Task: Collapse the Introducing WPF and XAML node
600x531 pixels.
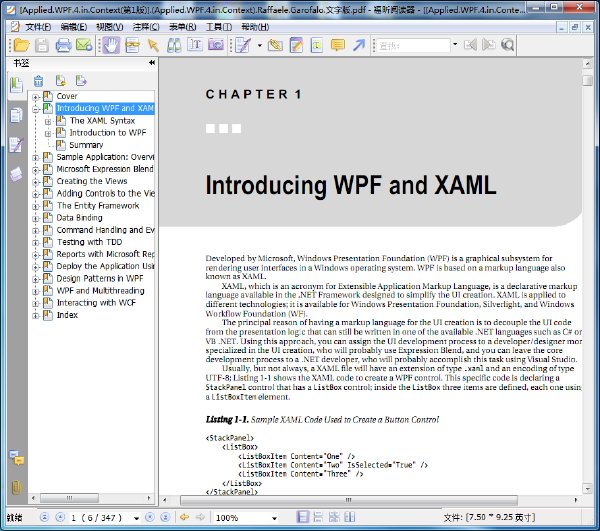Action: coord(36,109)
